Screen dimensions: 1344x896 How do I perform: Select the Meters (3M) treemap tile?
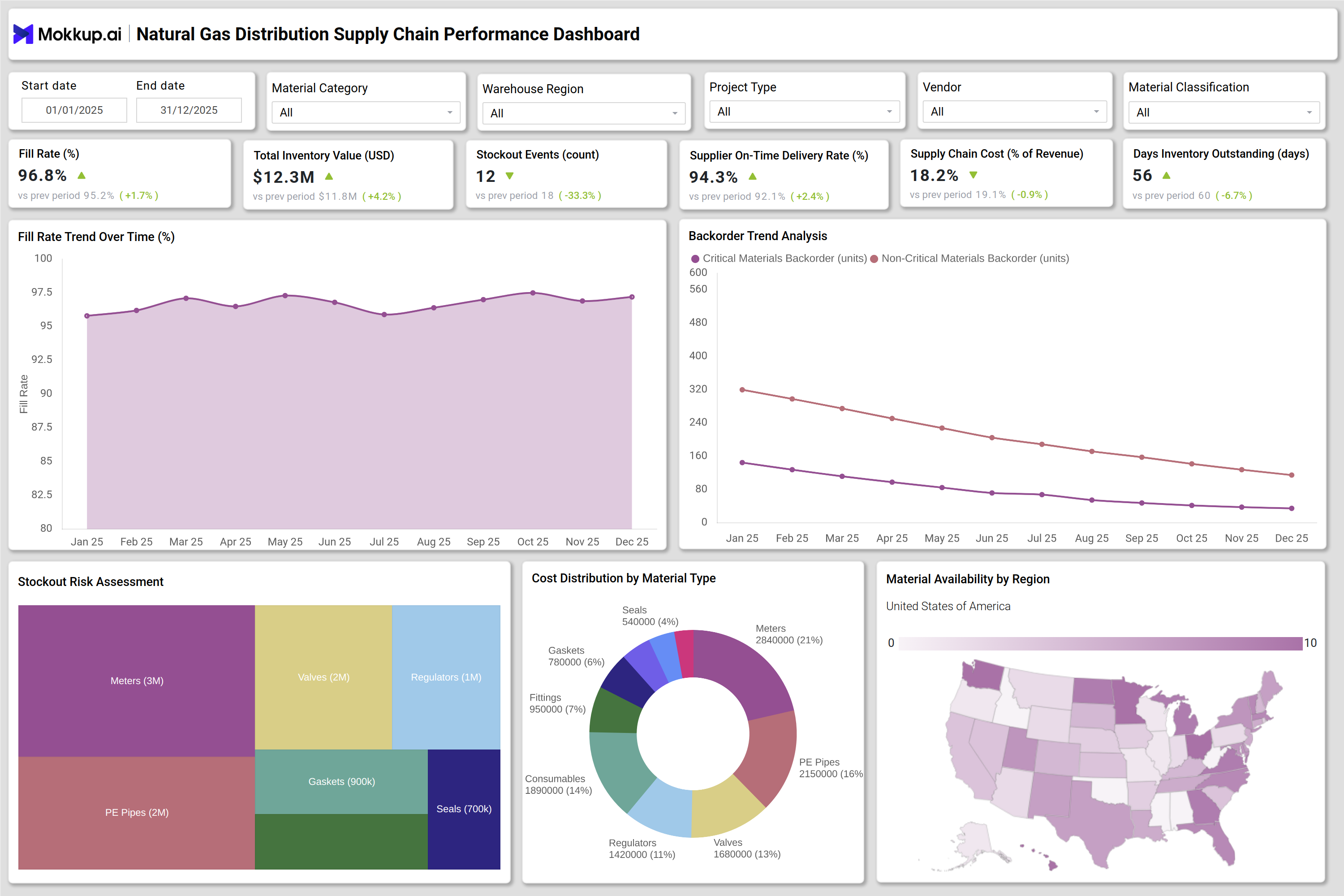(x=137, y=681)
